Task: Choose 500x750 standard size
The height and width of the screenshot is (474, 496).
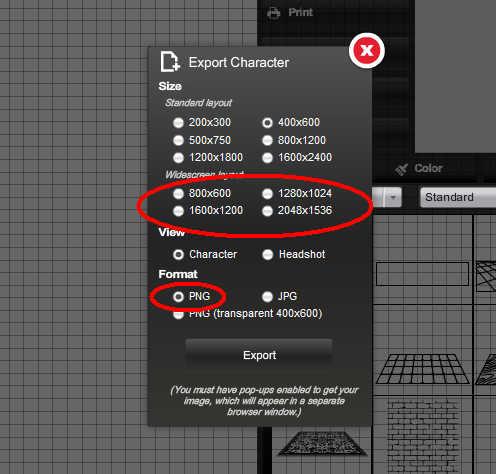Action: click(x=178, y=140)
